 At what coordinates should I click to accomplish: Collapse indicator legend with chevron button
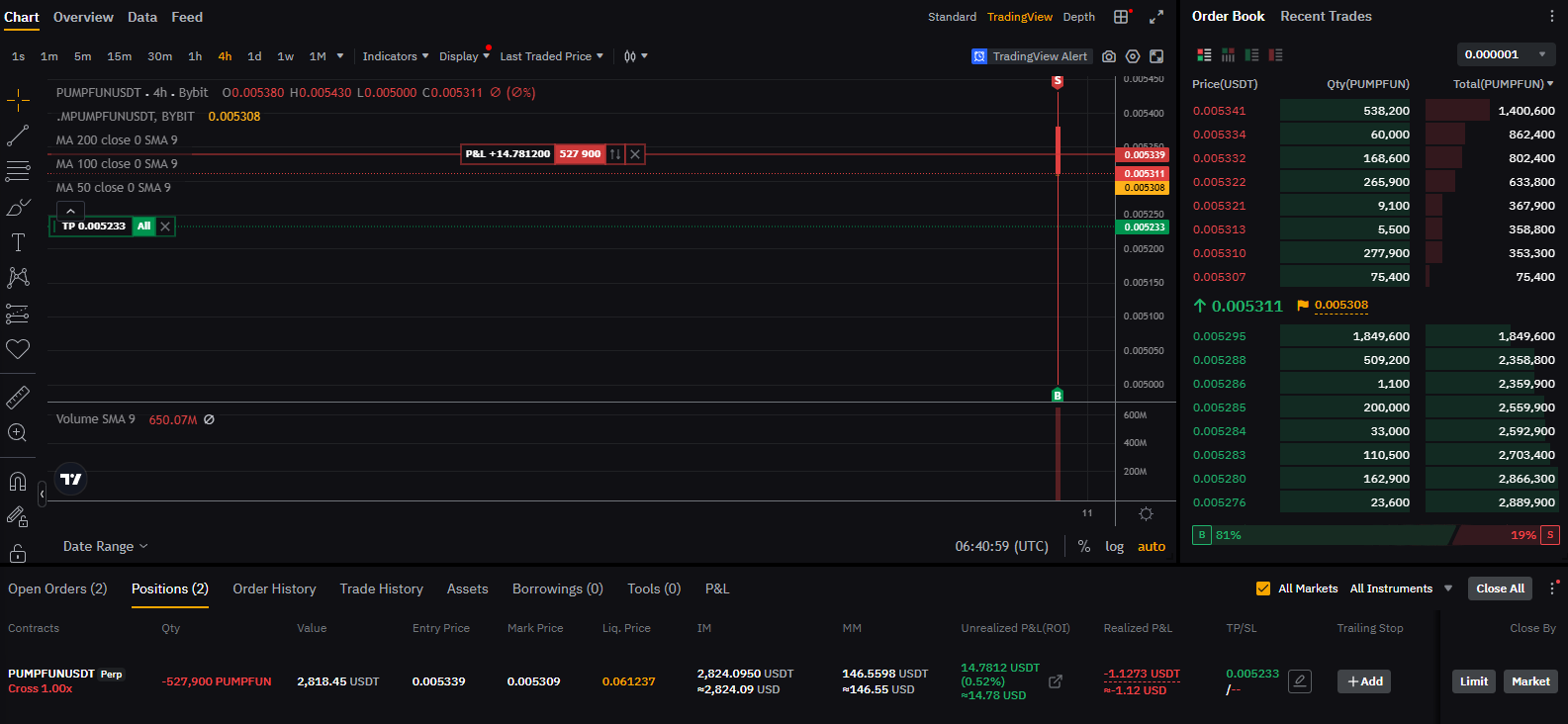[70, 211]
